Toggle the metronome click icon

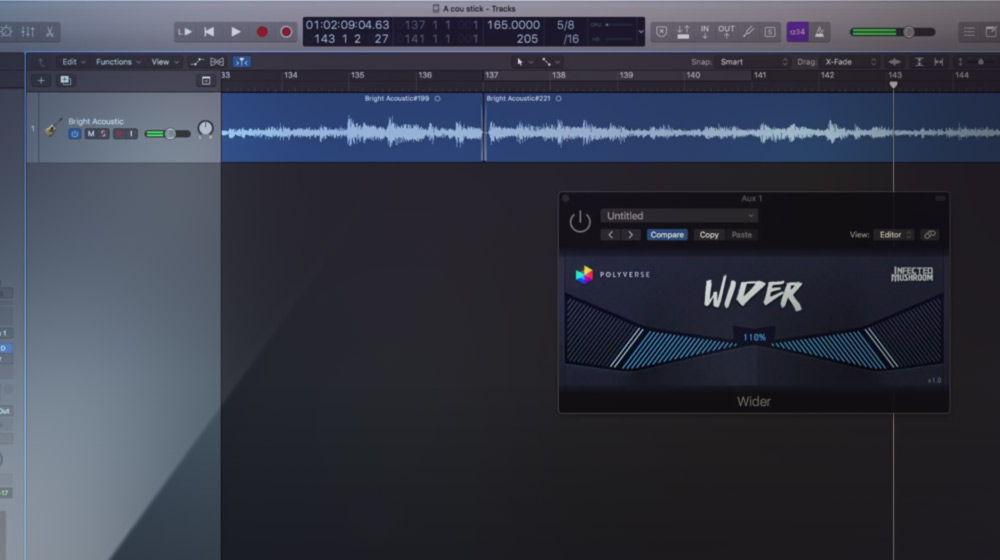click(x=819, y=32)
